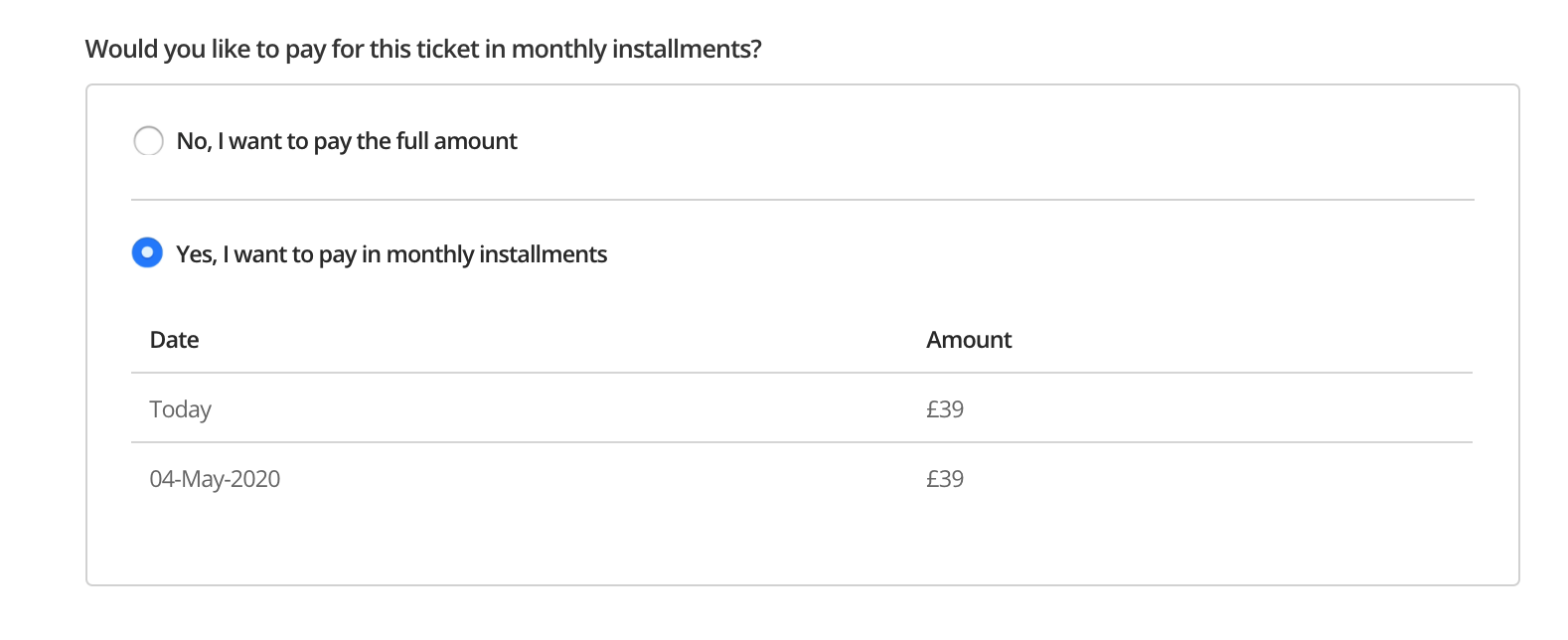The height and width of the screenshot is (640, 1568).
Task: Click the "No, I want to pay the full amount" label
Action: (347, 141)
